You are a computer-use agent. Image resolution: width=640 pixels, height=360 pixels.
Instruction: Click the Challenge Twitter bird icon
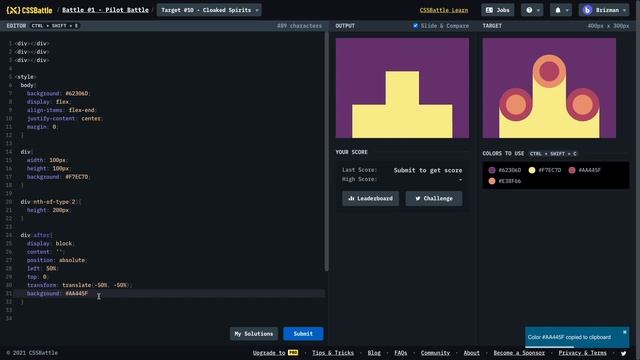click(418, 198)
